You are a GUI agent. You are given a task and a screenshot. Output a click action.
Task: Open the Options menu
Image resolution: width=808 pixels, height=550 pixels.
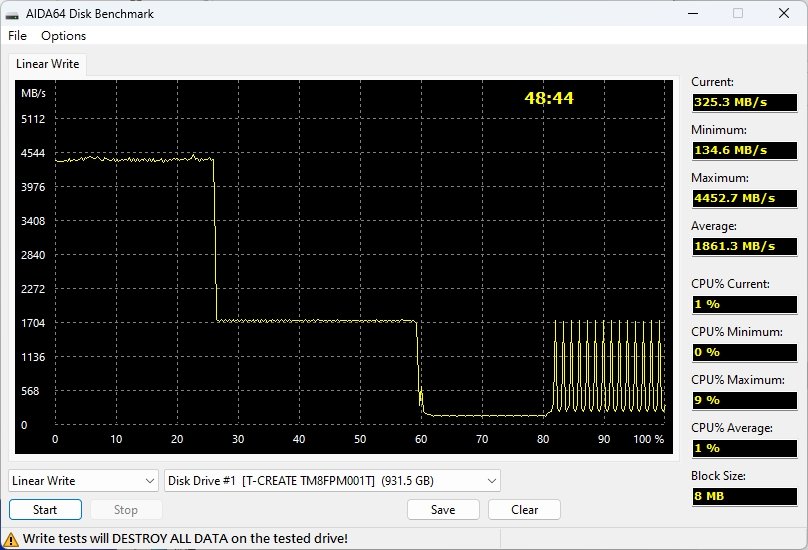click(63, 36)
